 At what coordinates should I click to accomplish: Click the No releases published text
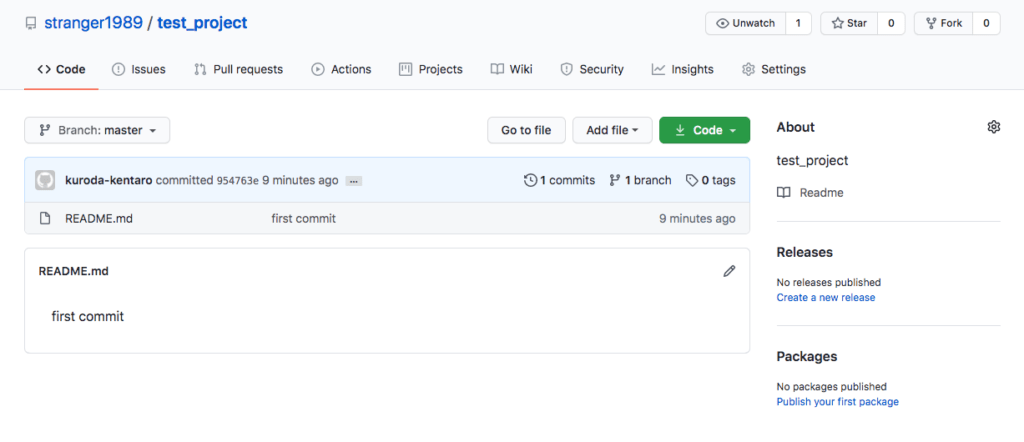point(829,282)
